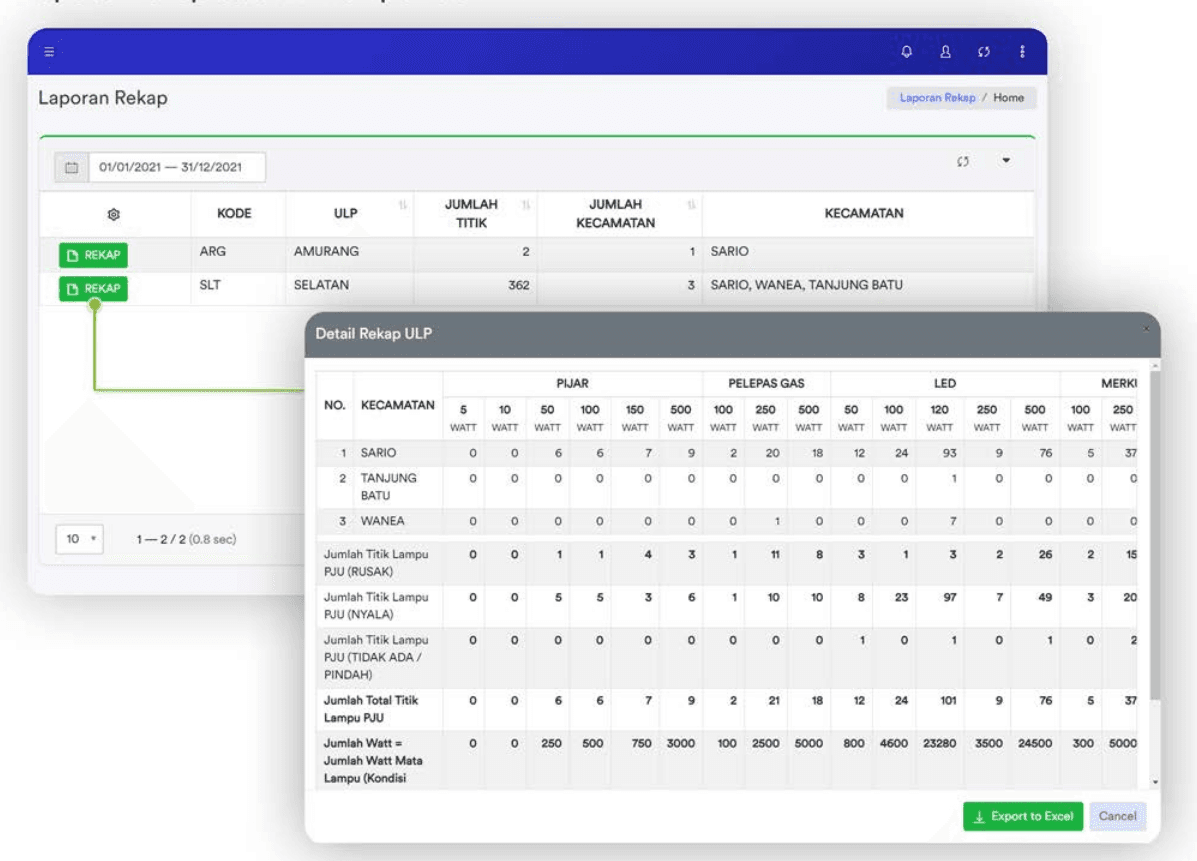Open the vertical three-dots menu

(1022, 52)
